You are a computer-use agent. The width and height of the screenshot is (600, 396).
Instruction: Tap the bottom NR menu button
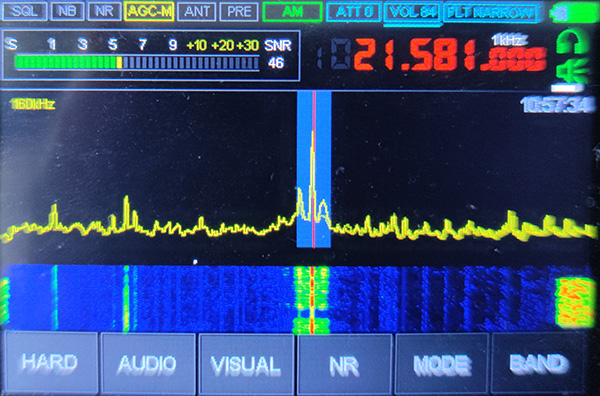[344, 362]
